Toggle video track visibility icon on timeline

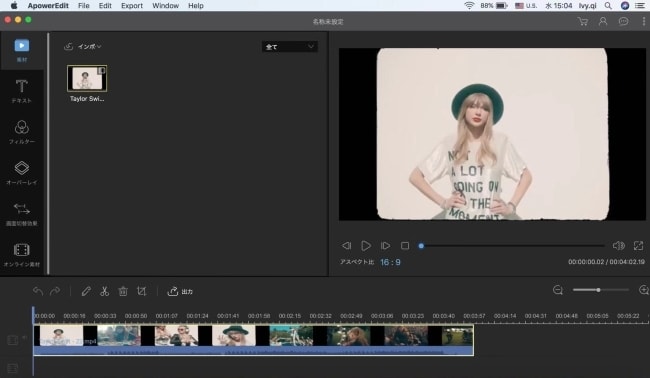point(12,340)
